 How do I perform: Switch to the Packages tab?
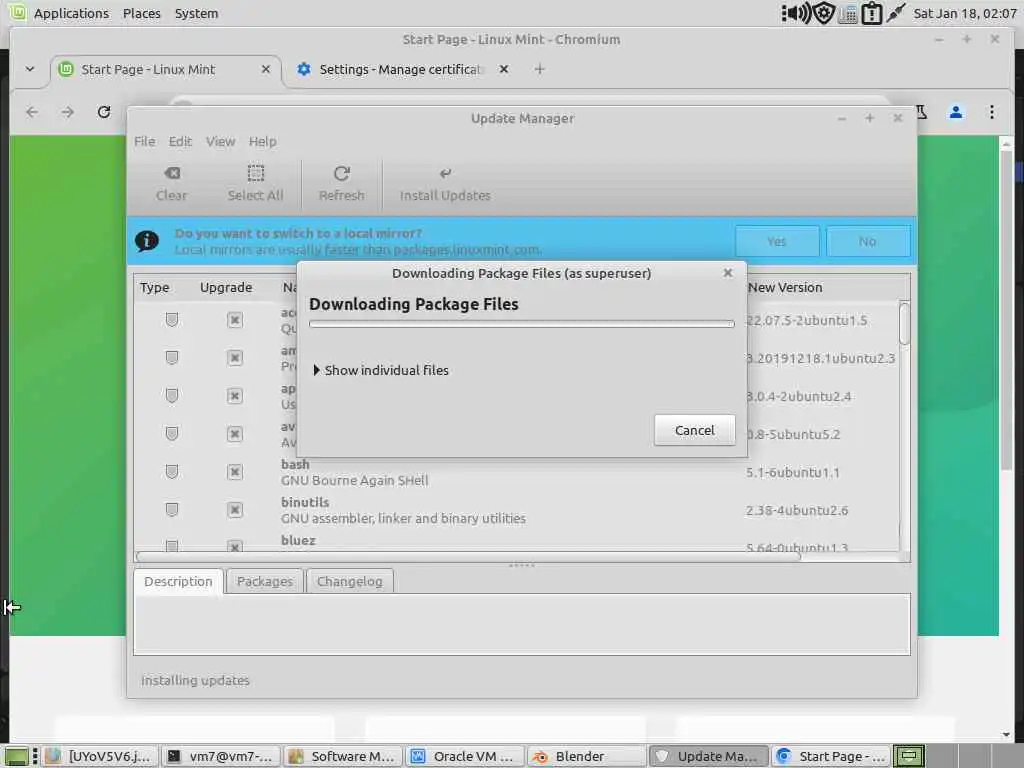(x=264, y=581)
